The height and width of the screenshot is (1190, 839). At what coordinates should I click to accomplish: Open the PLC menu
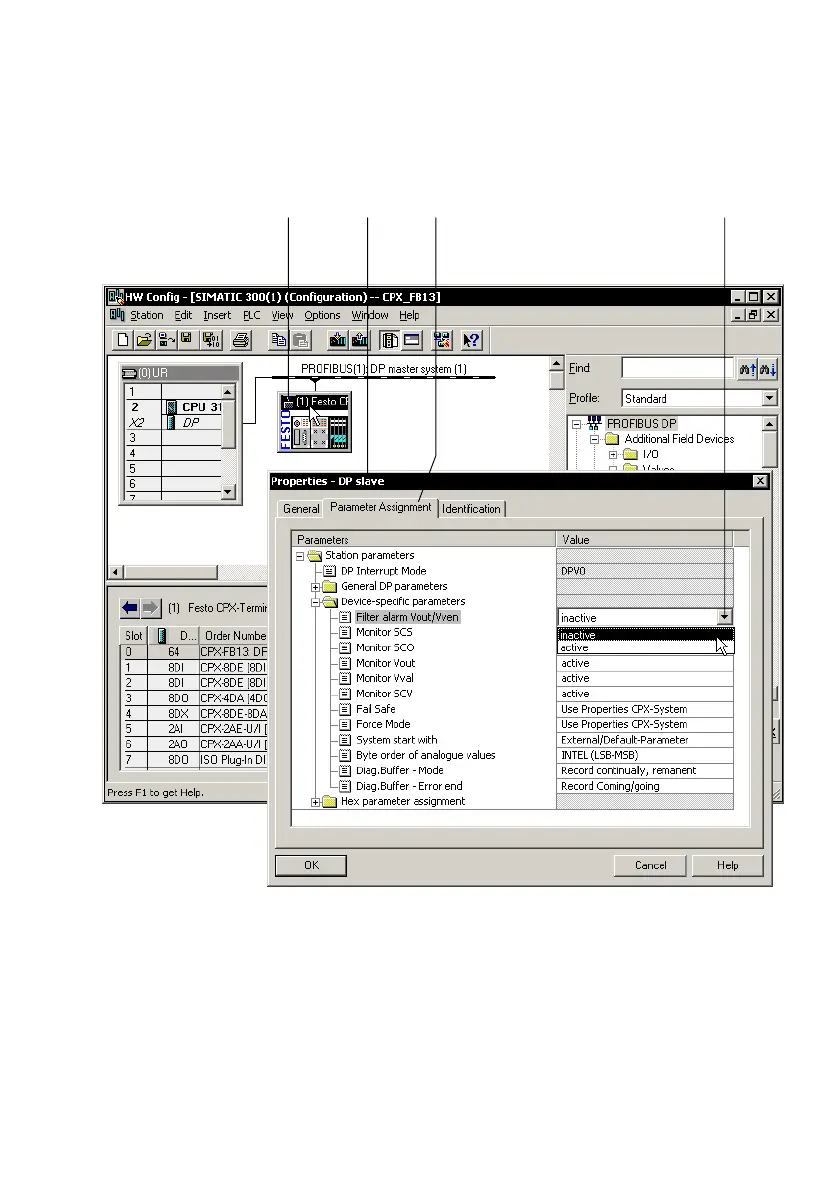point(251,315)
